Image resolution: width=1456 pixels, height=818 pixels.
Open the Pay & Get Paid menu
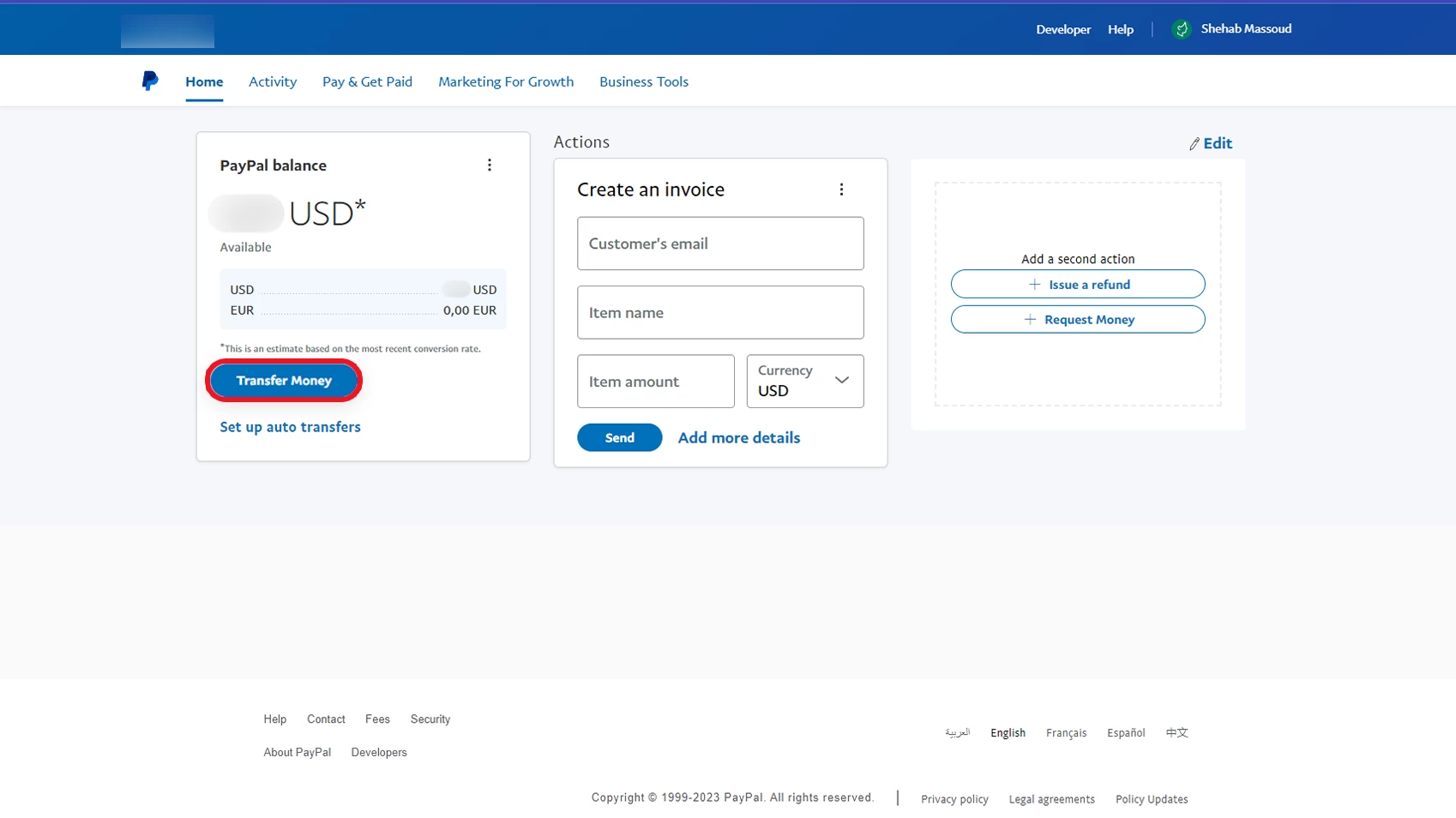pyautogui.click(x=367, y=81)
